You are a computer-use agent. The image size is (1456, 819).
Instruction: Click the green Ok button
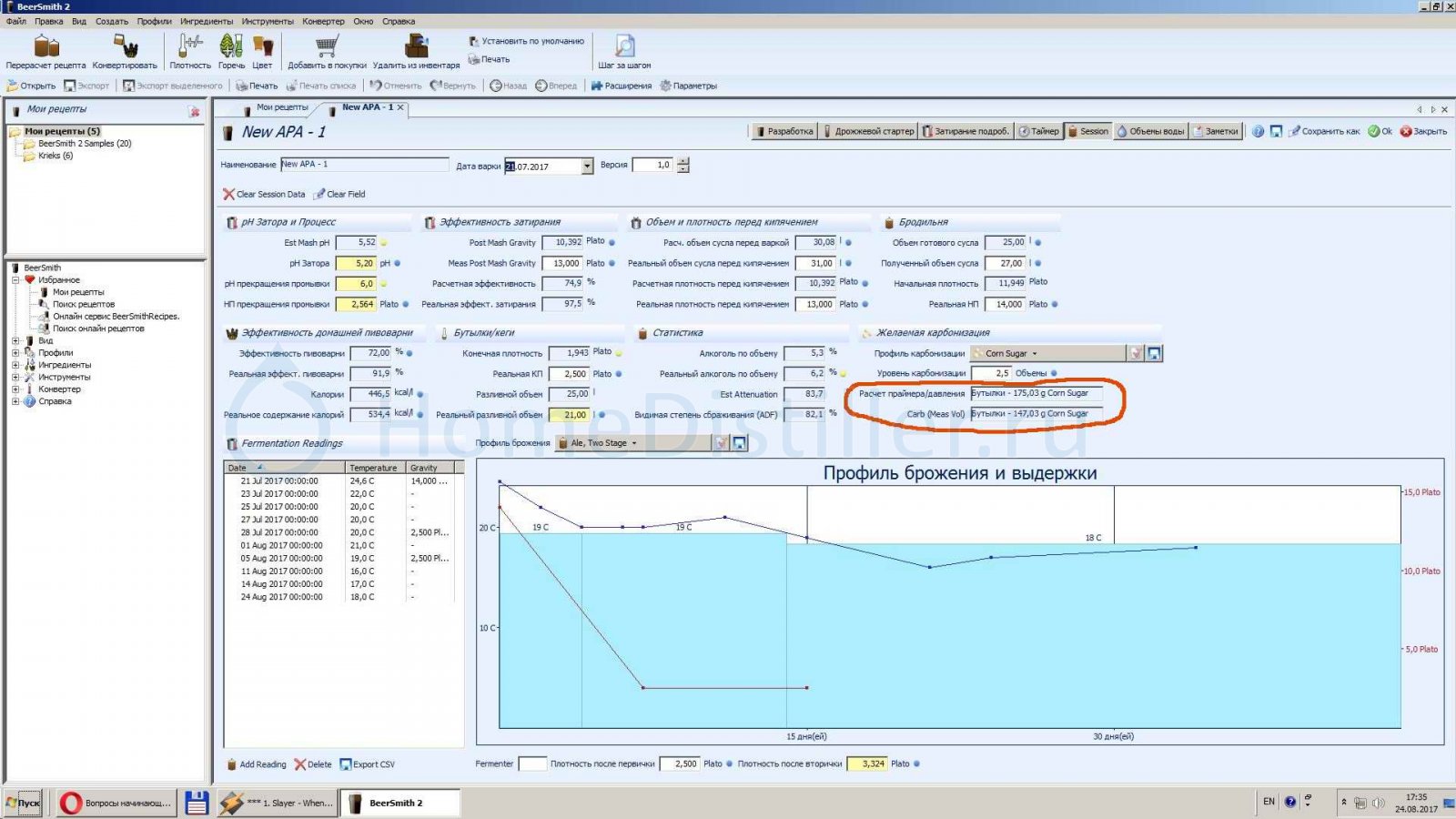(1380, 131)
